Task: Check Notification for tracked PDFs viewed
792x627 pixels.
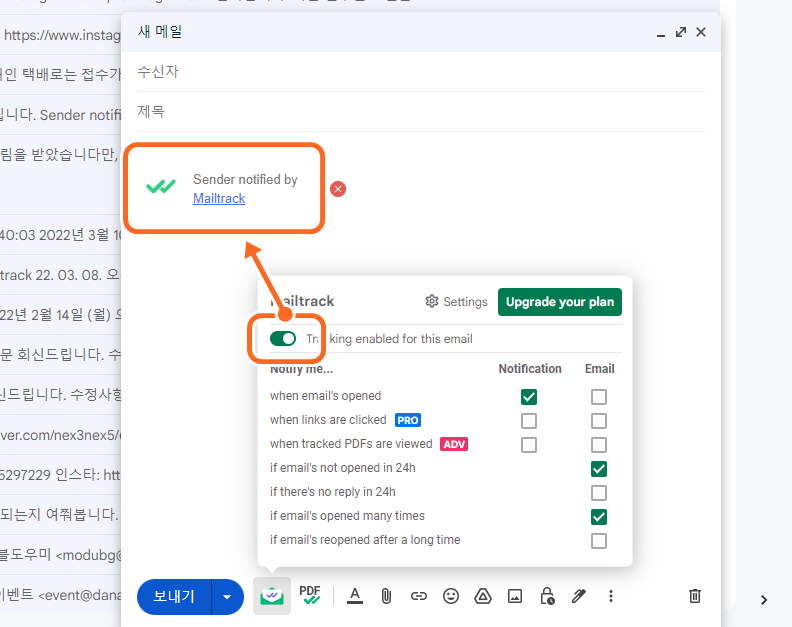Action: [529, 445]
